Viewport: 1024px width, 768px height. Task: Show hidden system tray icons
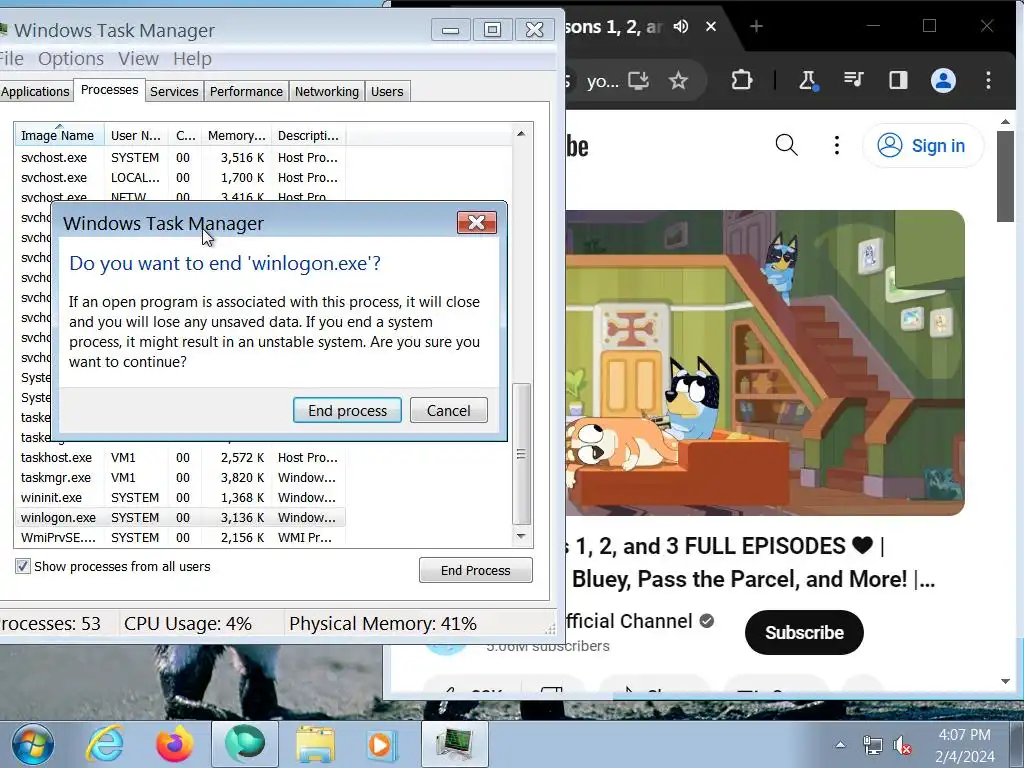click(840, 744)
